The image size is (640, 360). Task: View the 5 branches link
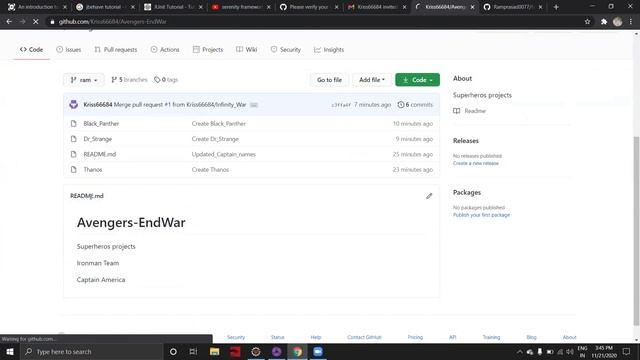point(129,80)
